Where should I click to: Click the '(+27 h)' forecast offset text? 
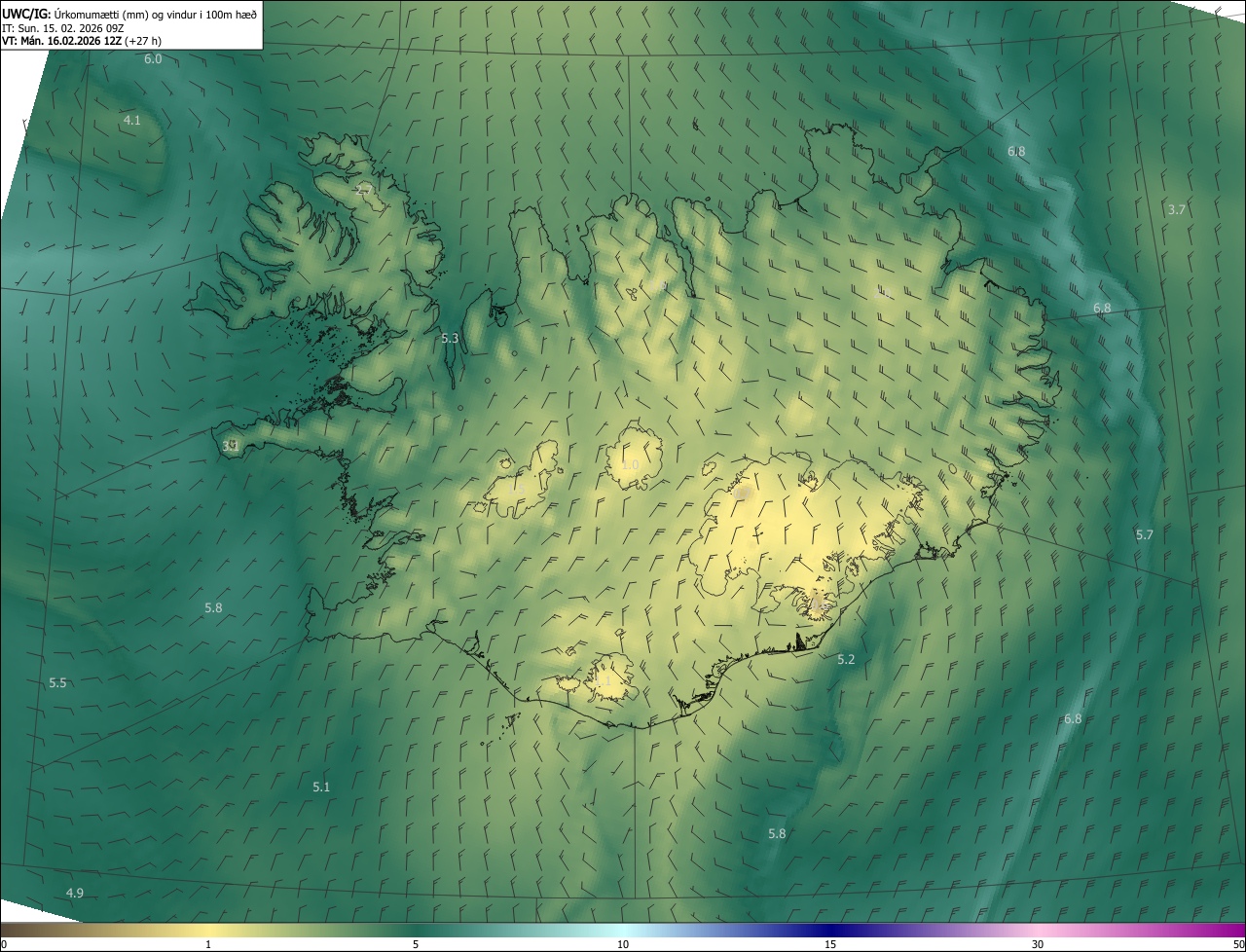(x=143, y=41)
